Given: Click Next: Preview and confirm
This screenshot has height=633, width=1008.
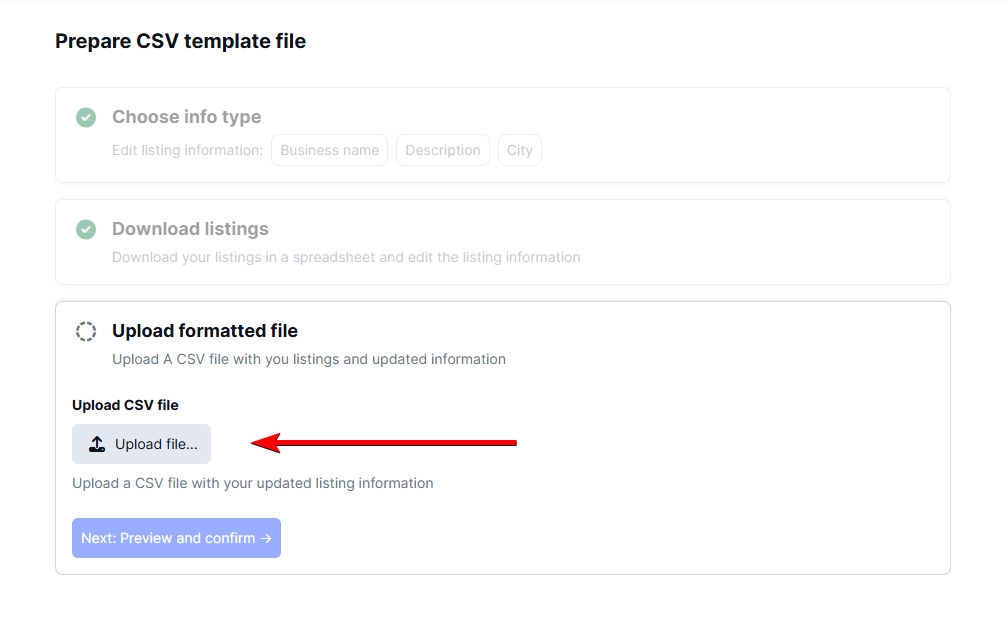Looking at the screenshot, I should pos(176,538).
